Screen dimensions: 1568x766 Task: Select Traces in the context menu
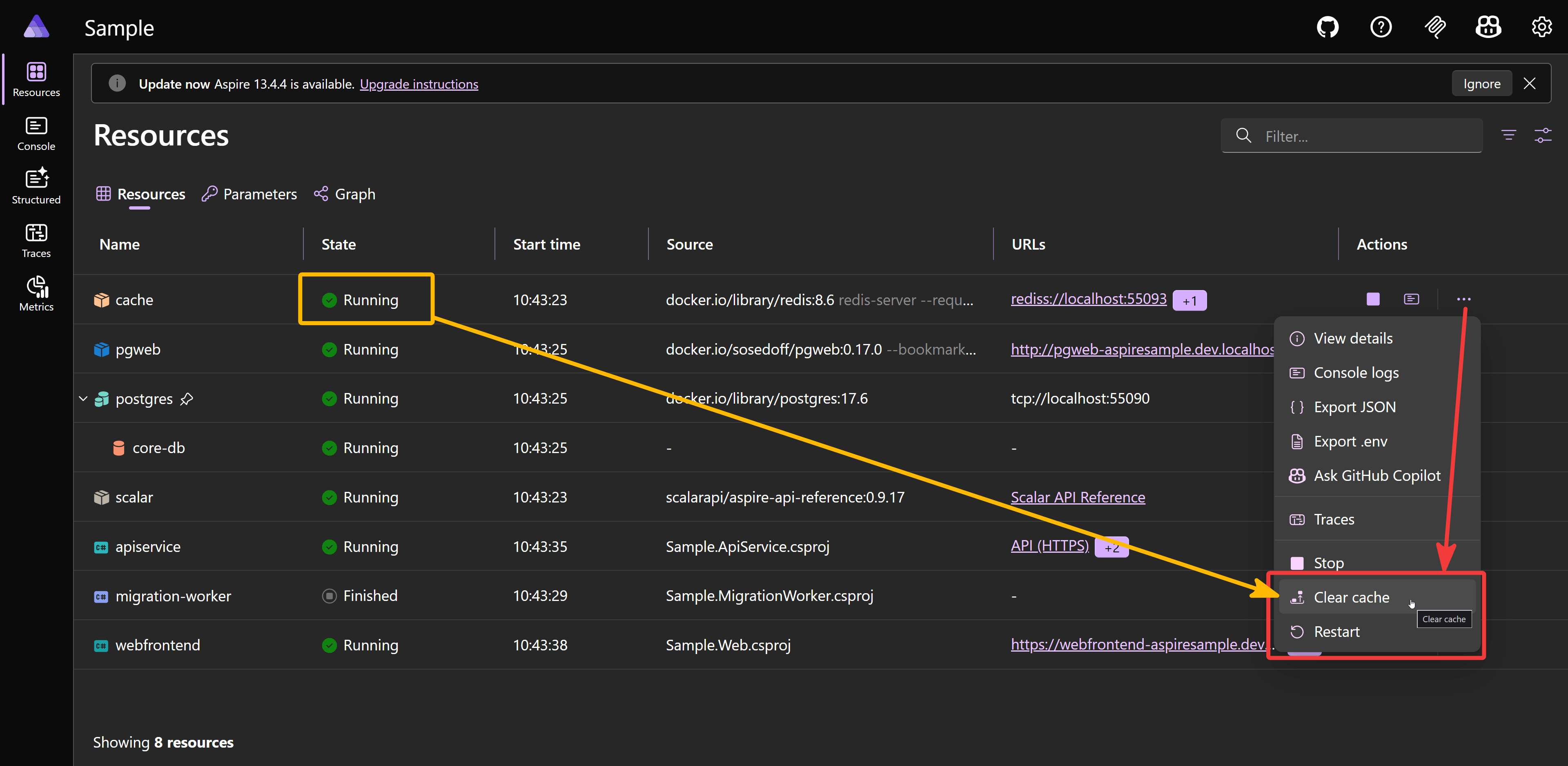1377,519
